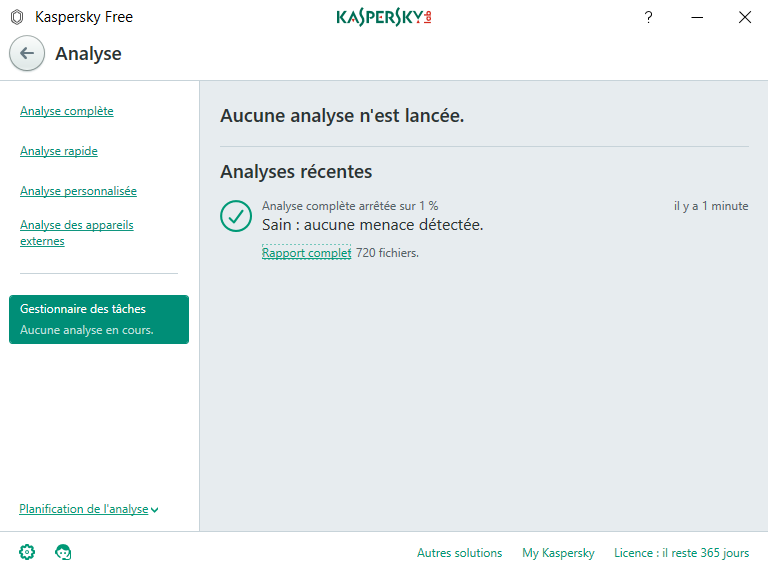
Task: Choose Analyse des appareils externes
Action: [x=76, y=233]
